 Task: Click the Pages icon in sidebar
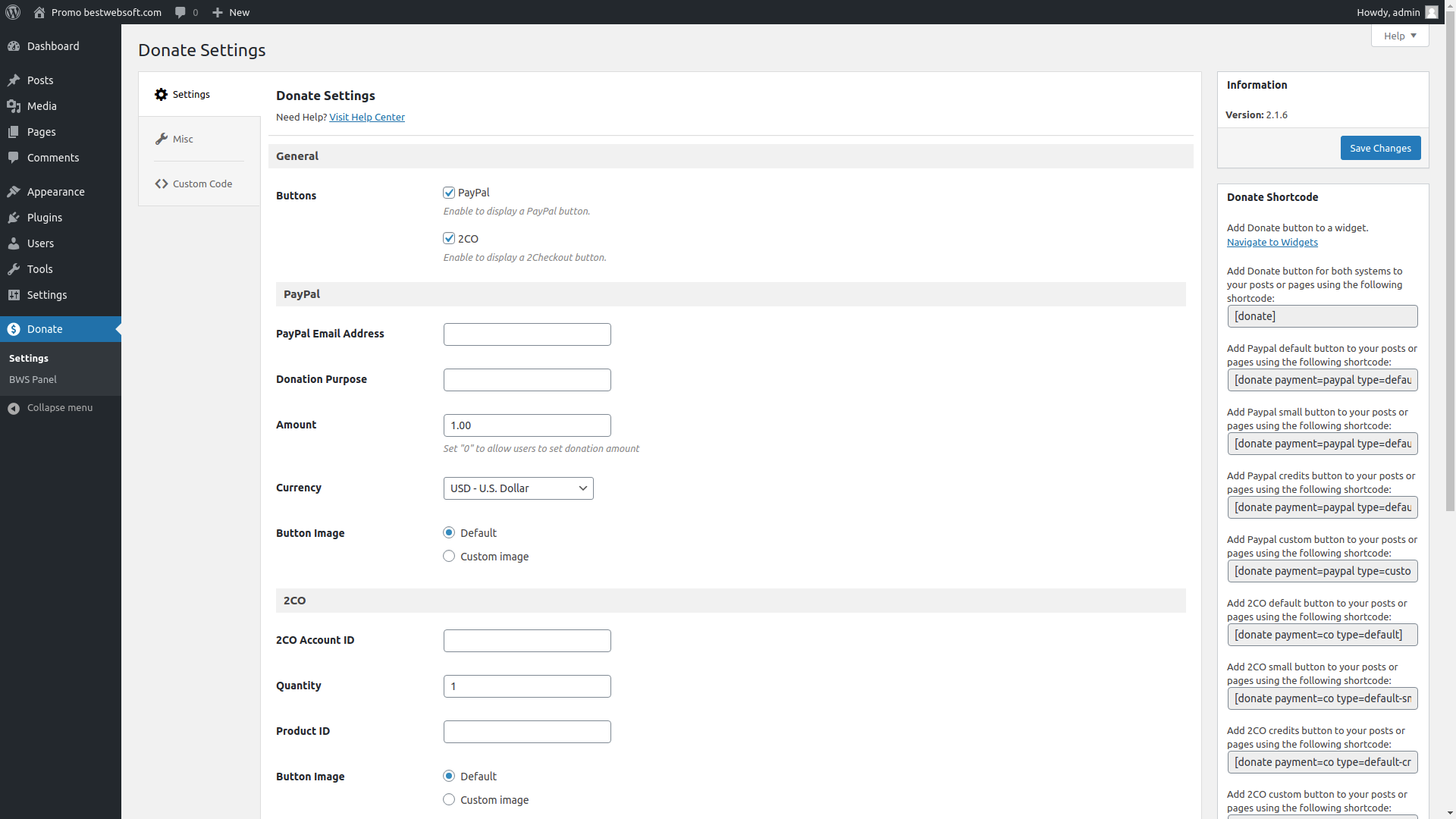click(14, 132)
